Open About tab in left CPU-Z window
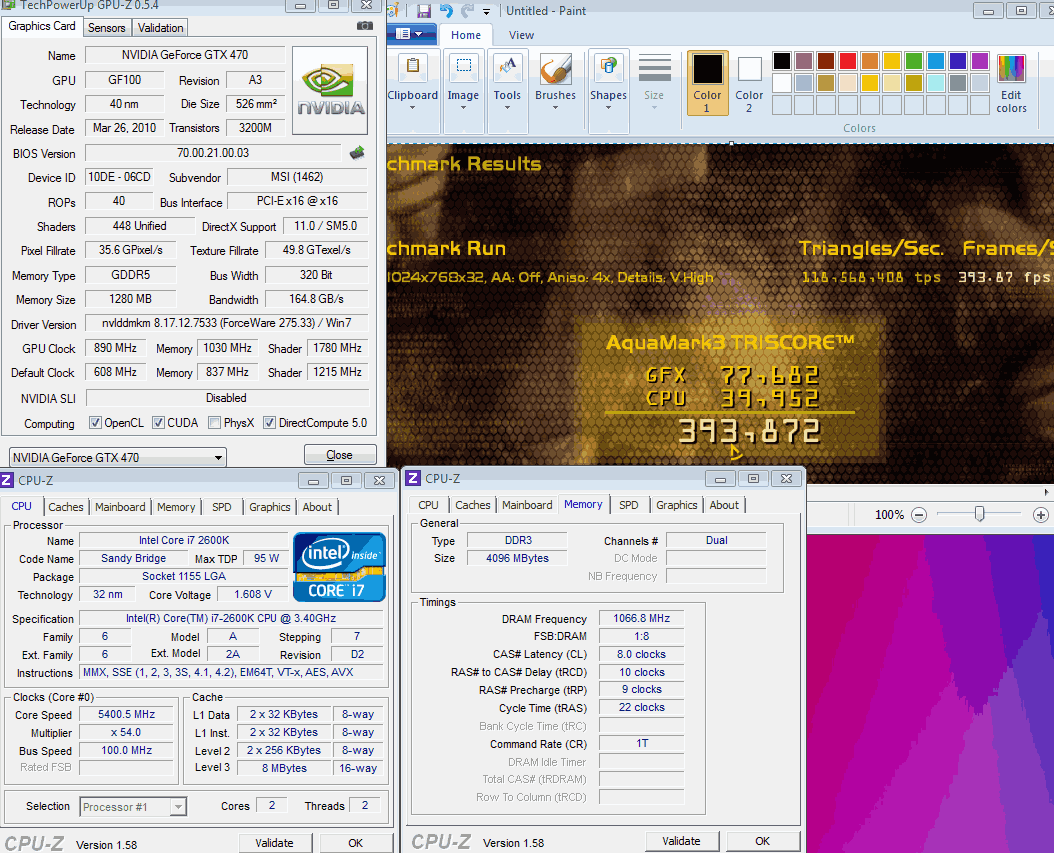The height and width of the screenshot is (853, 1054). coord(317,507)
